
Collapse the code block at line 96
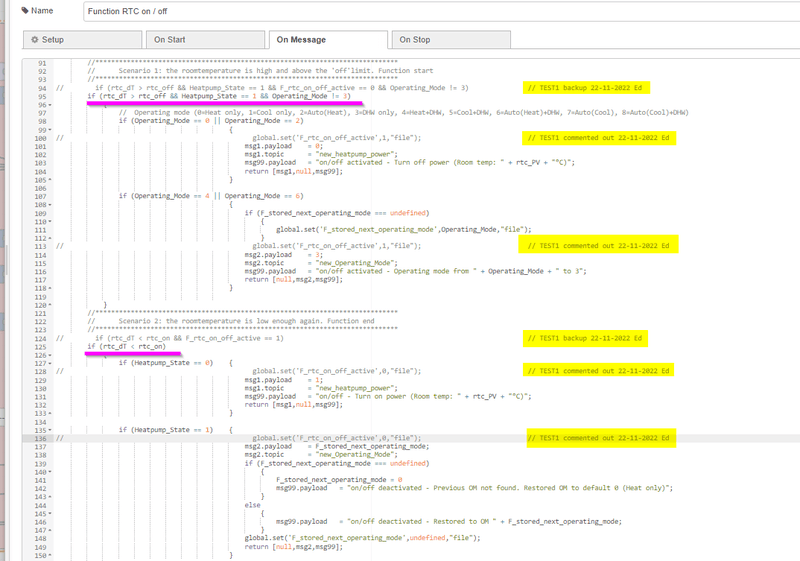point(50,104)
